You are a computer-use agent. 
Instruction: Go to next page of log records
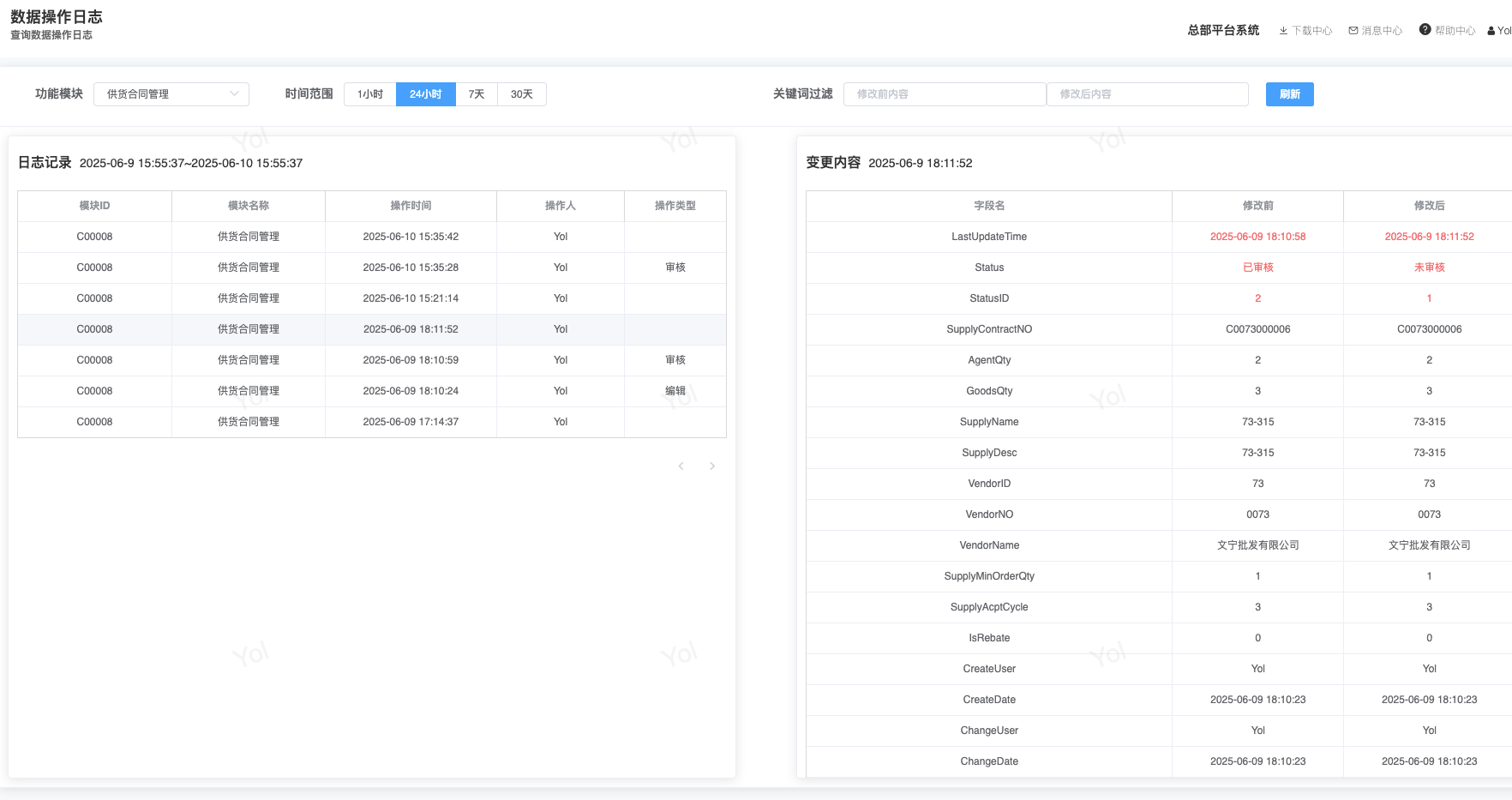pyautogui.click(x=712, y=466)
